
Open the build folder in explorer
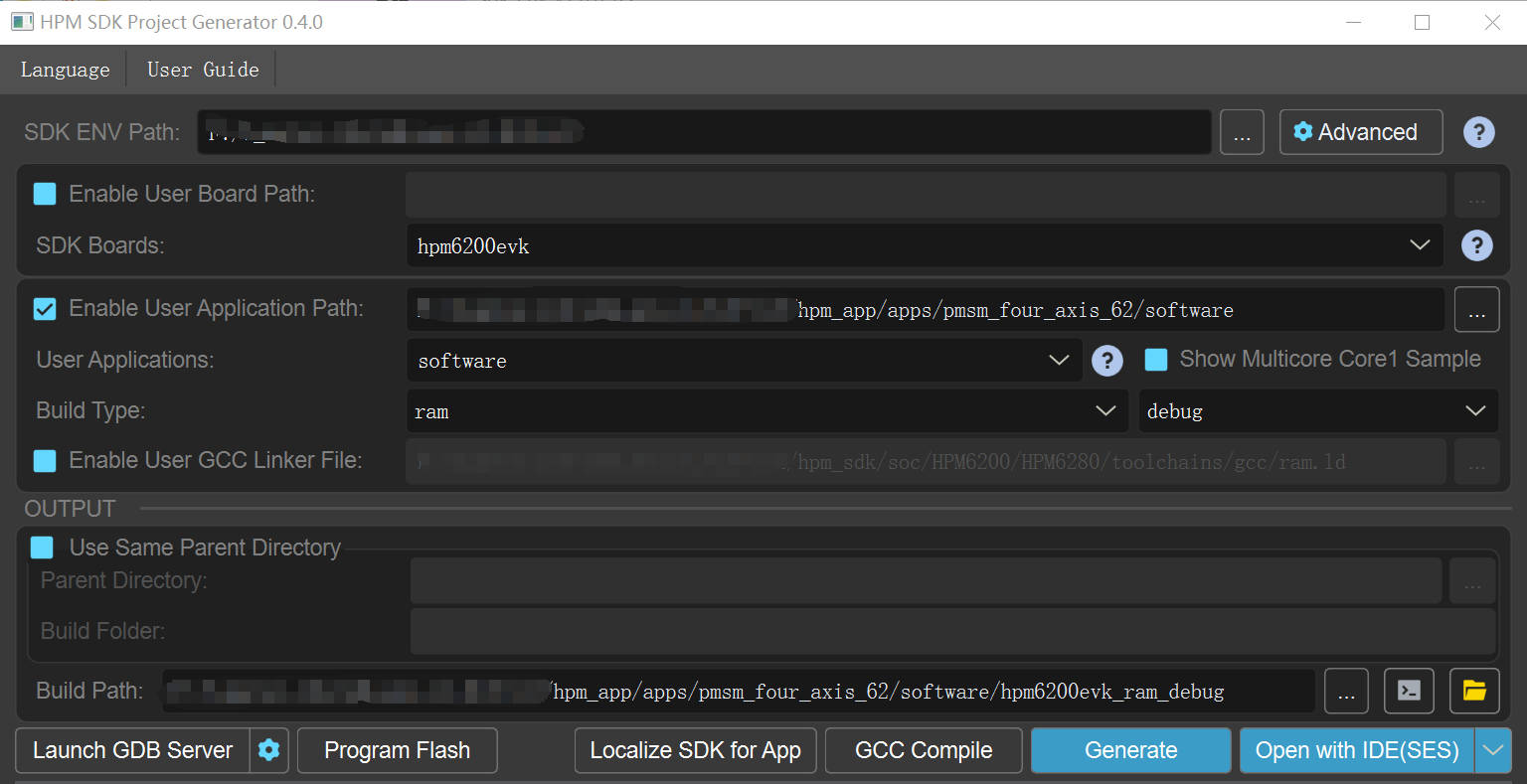pyautogui.click(x=1474, y=692)
